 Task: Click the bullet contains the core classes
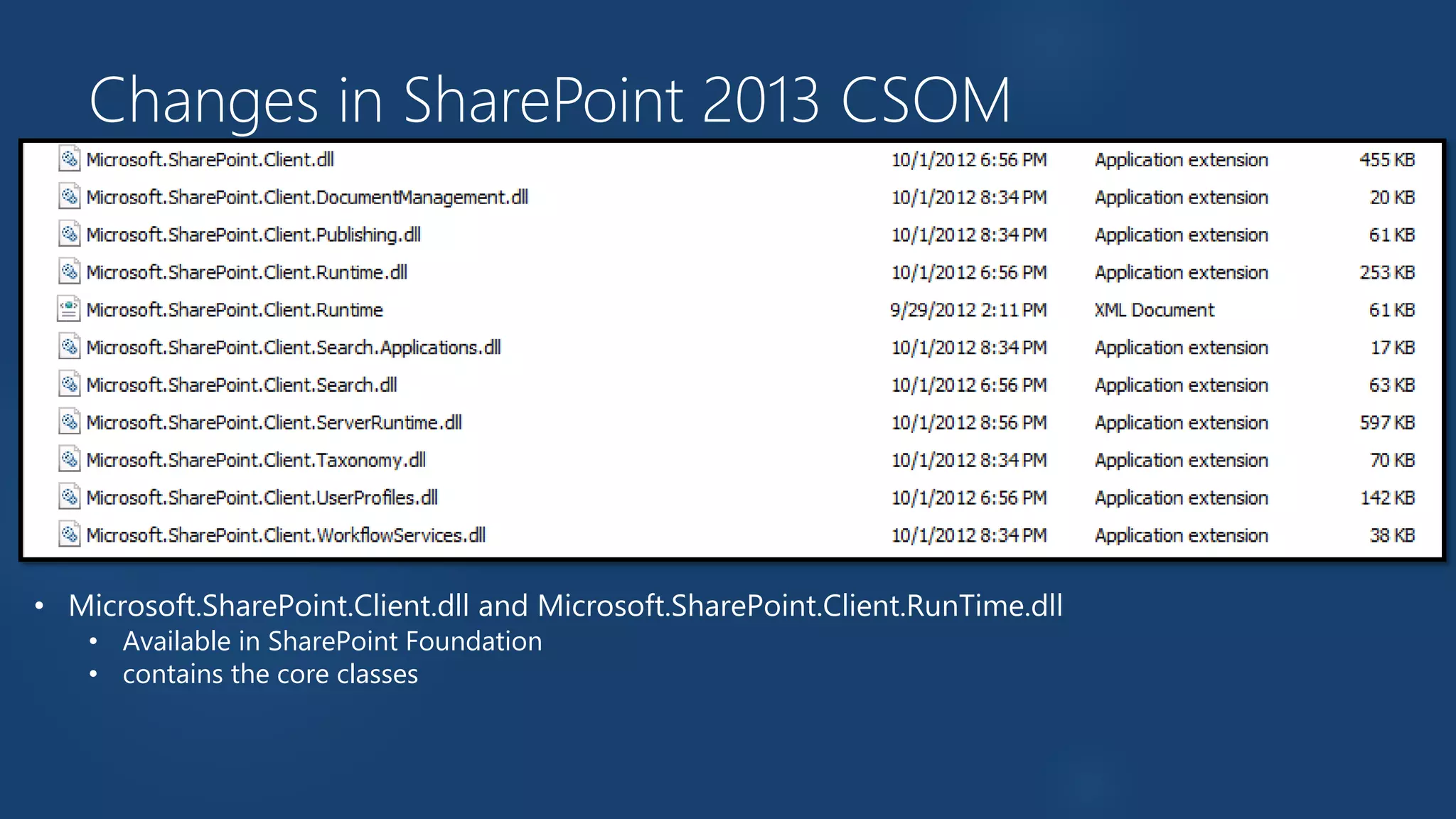270,674
